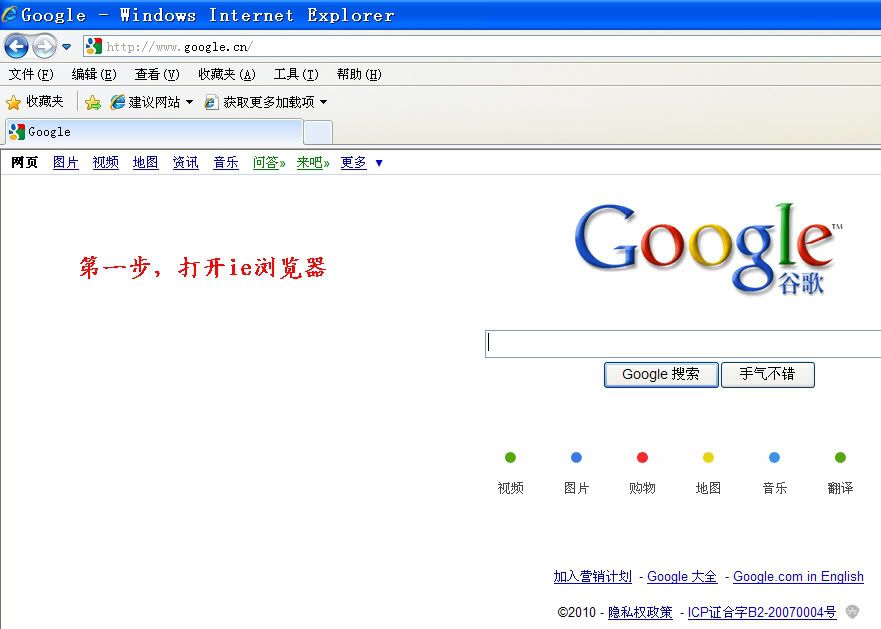Click the ICP shield badge icon
The width and height of the screenshot is (881, 629).
click(x=852, y=612)
